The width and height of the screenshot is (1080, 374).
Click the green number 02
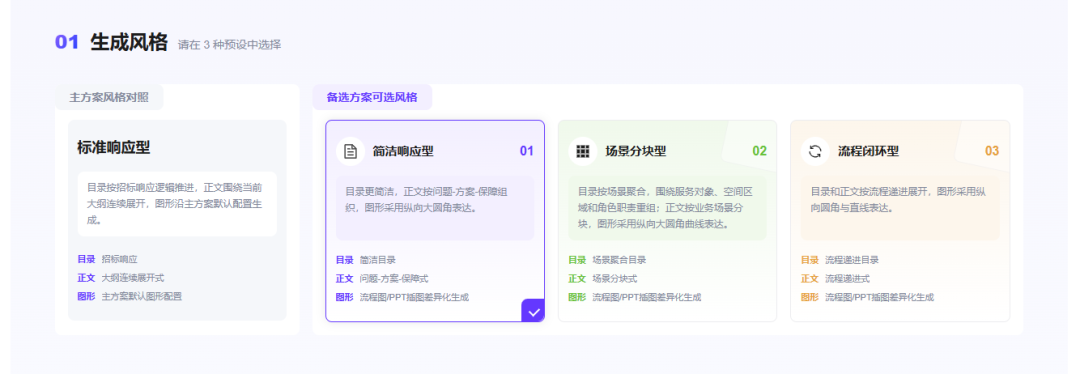click(759, 152)
